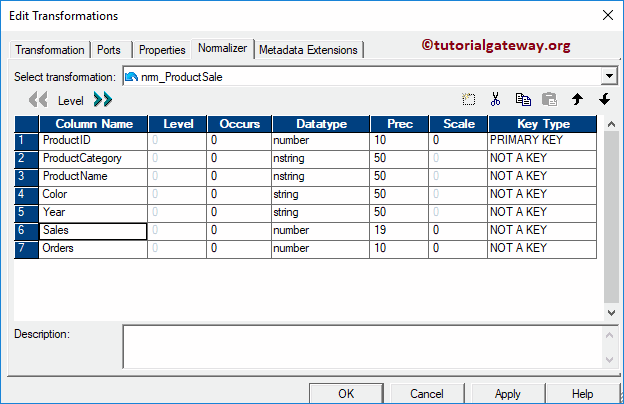This screenshot has height=404, width=624.
Task: Click the Color column name cell
Action: (94, 195)
